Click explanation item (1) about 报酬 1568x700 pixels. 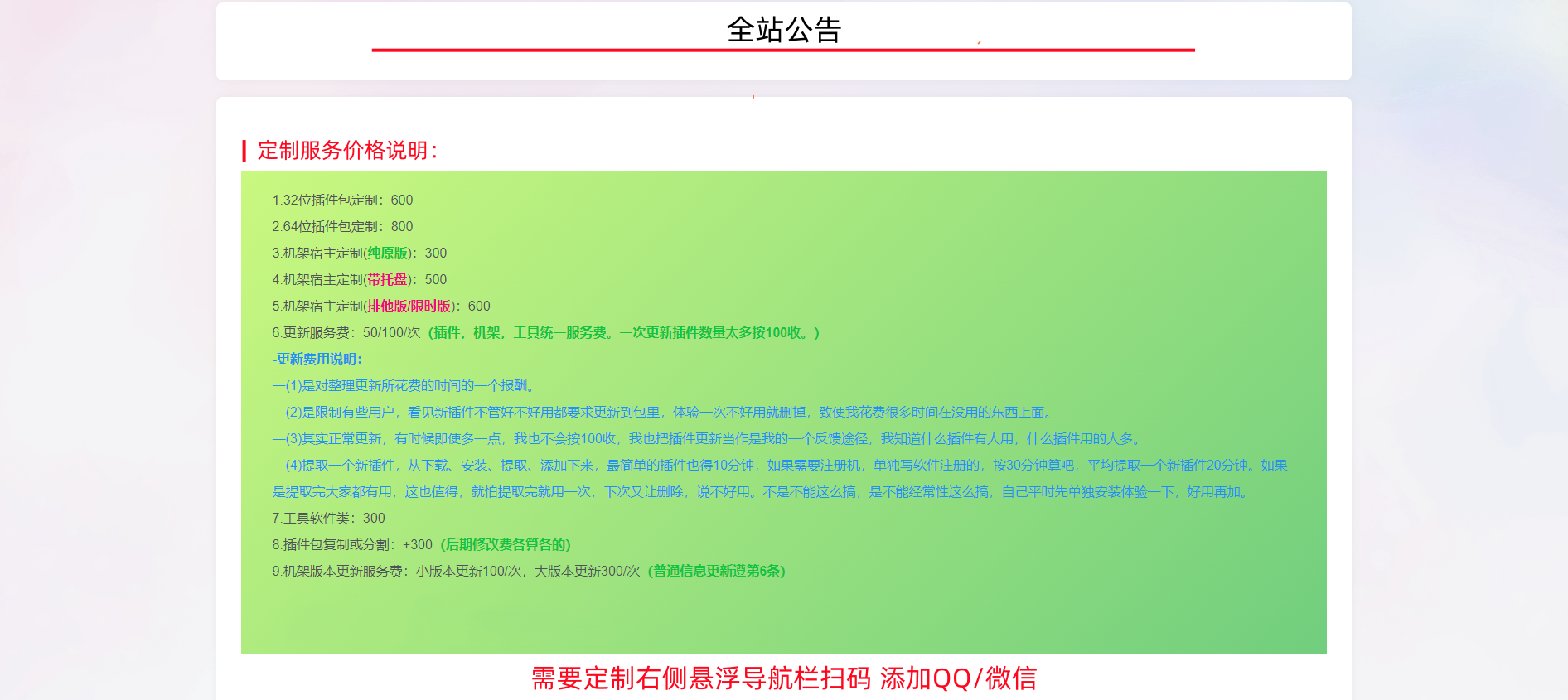[404, 386]
